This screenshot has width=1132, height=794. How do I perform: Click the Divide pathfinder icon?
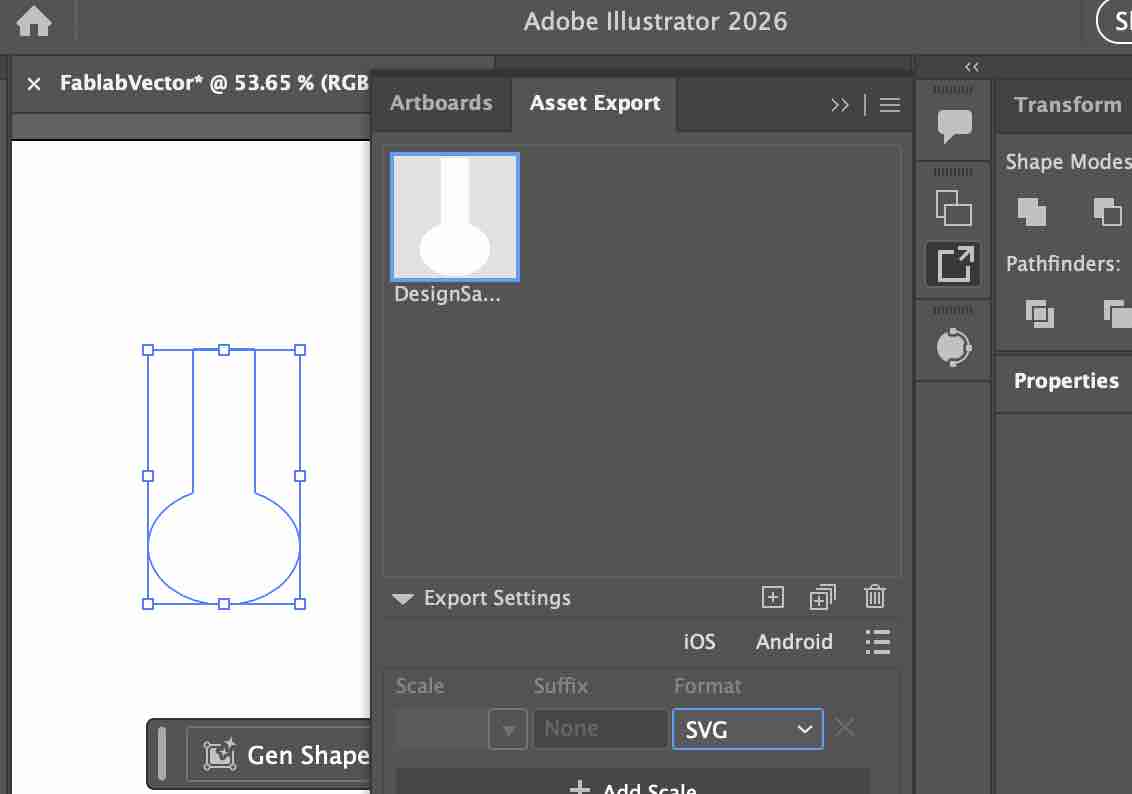[1040, 313]
